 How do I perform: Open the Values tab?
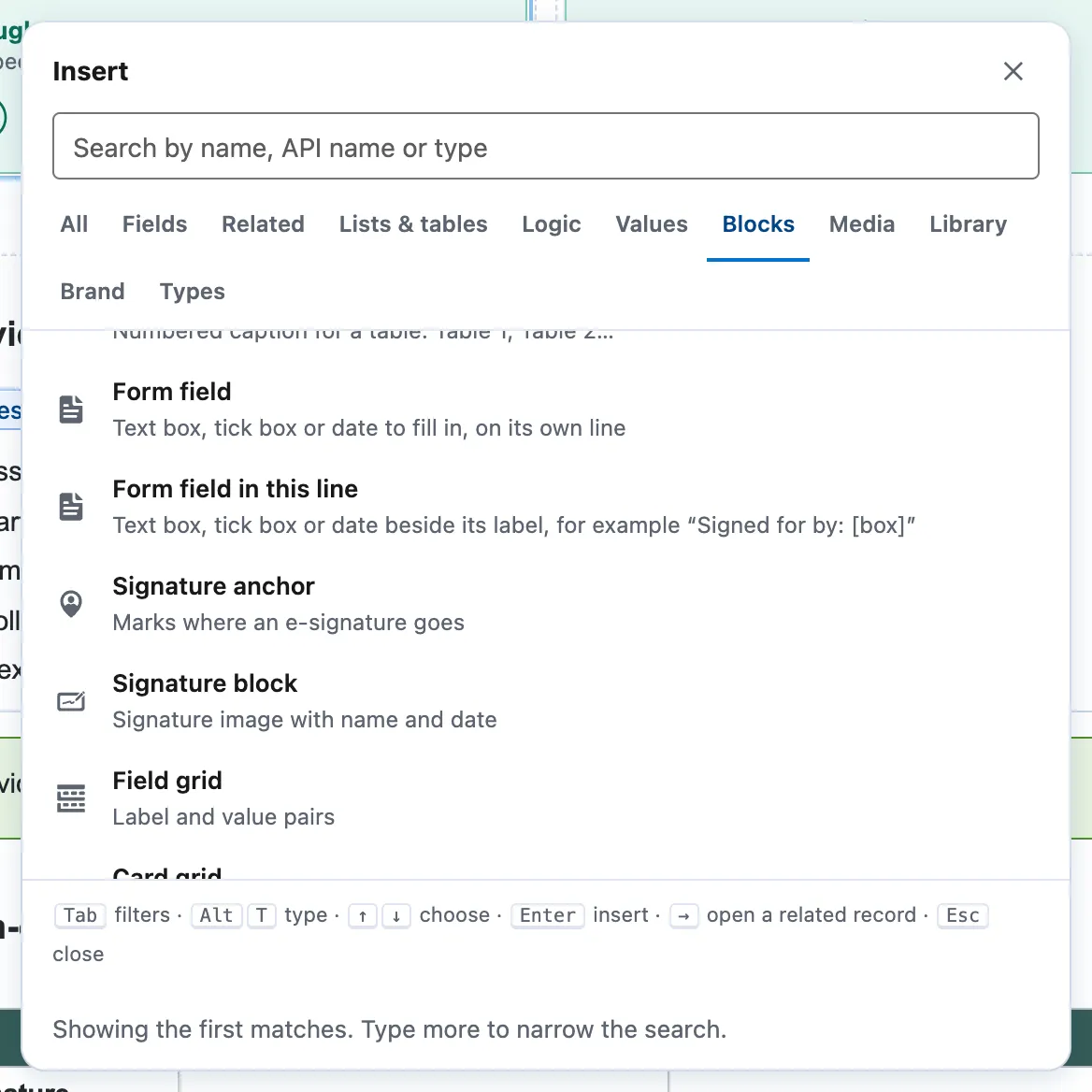651,224
